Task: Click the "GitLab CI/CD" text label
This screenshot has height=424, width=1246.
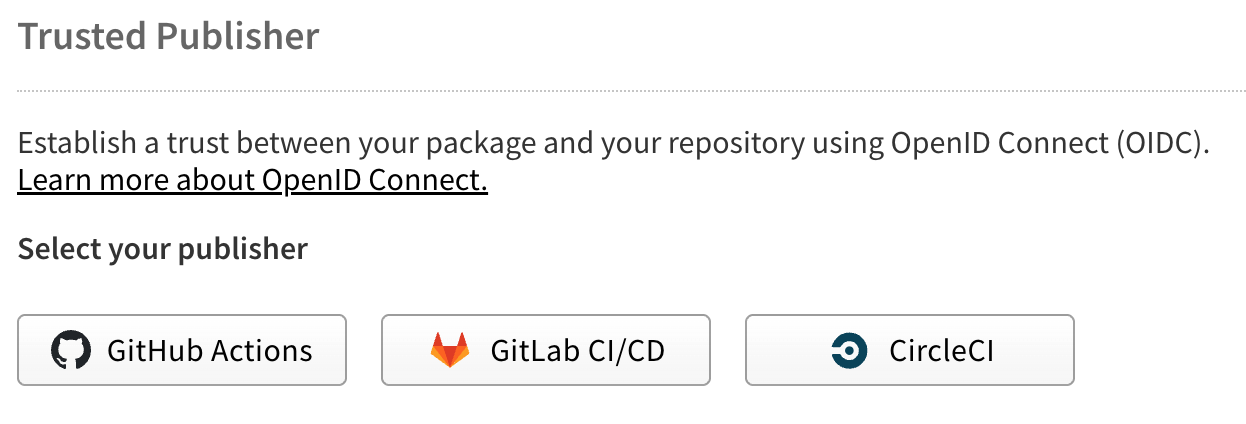Action: [577, 351]
